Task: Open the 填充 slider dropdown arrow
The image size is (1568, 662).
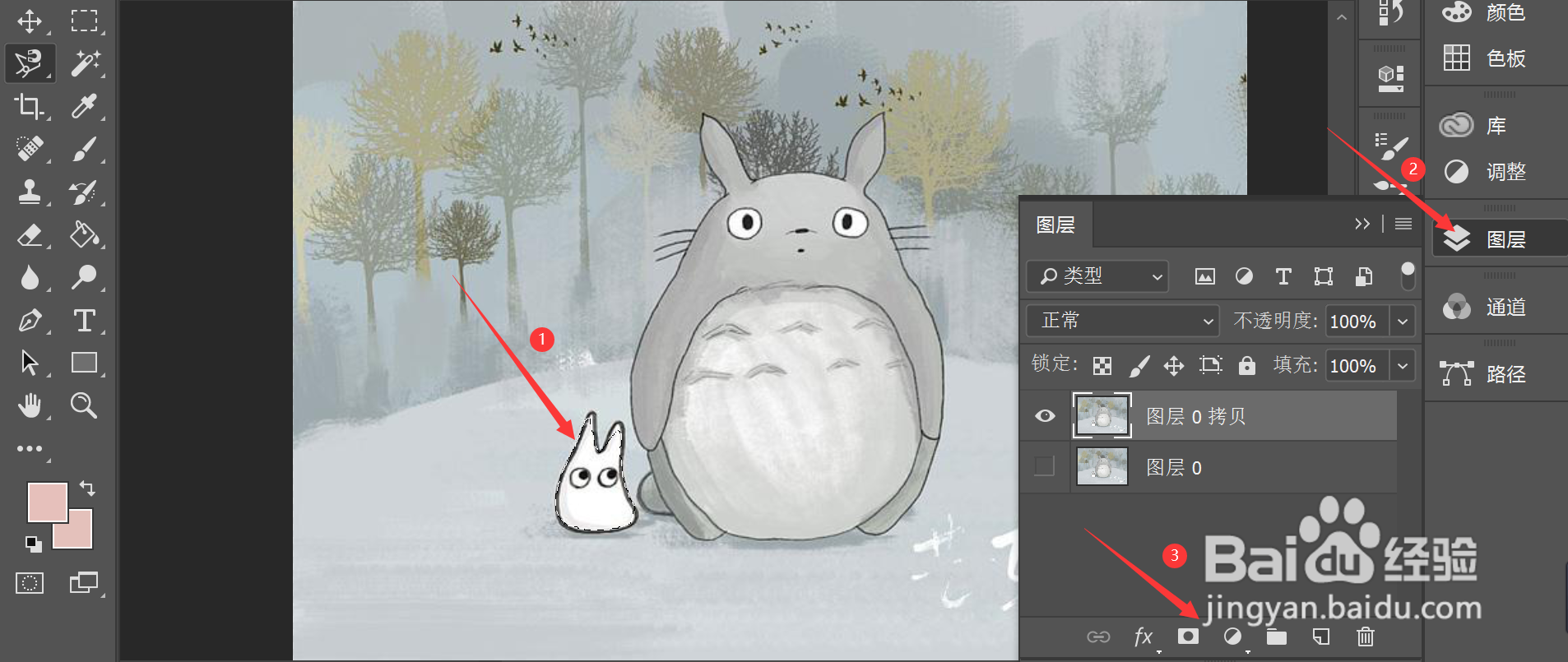Action: tap(1403, 365)
